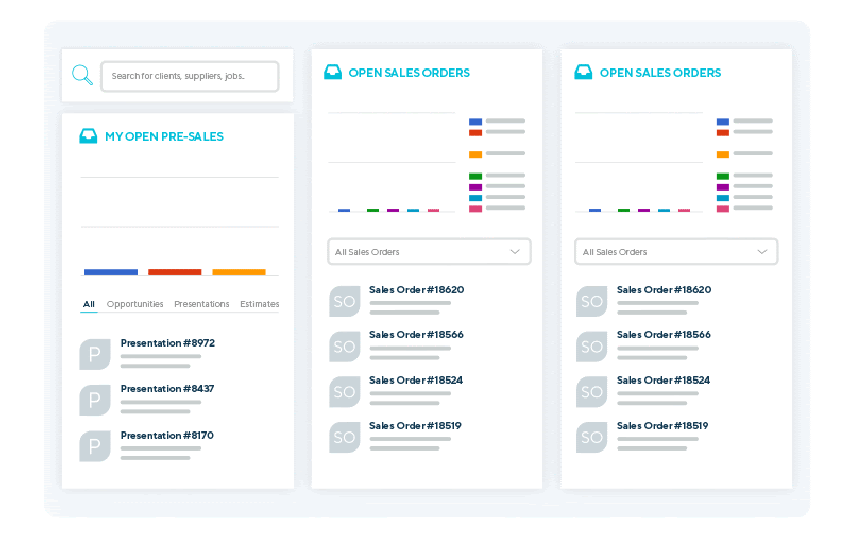850x536 pixels.
Task: Click small green bar in middle sales orders chart
Action: pyautogui.click(x=373, y=210)
